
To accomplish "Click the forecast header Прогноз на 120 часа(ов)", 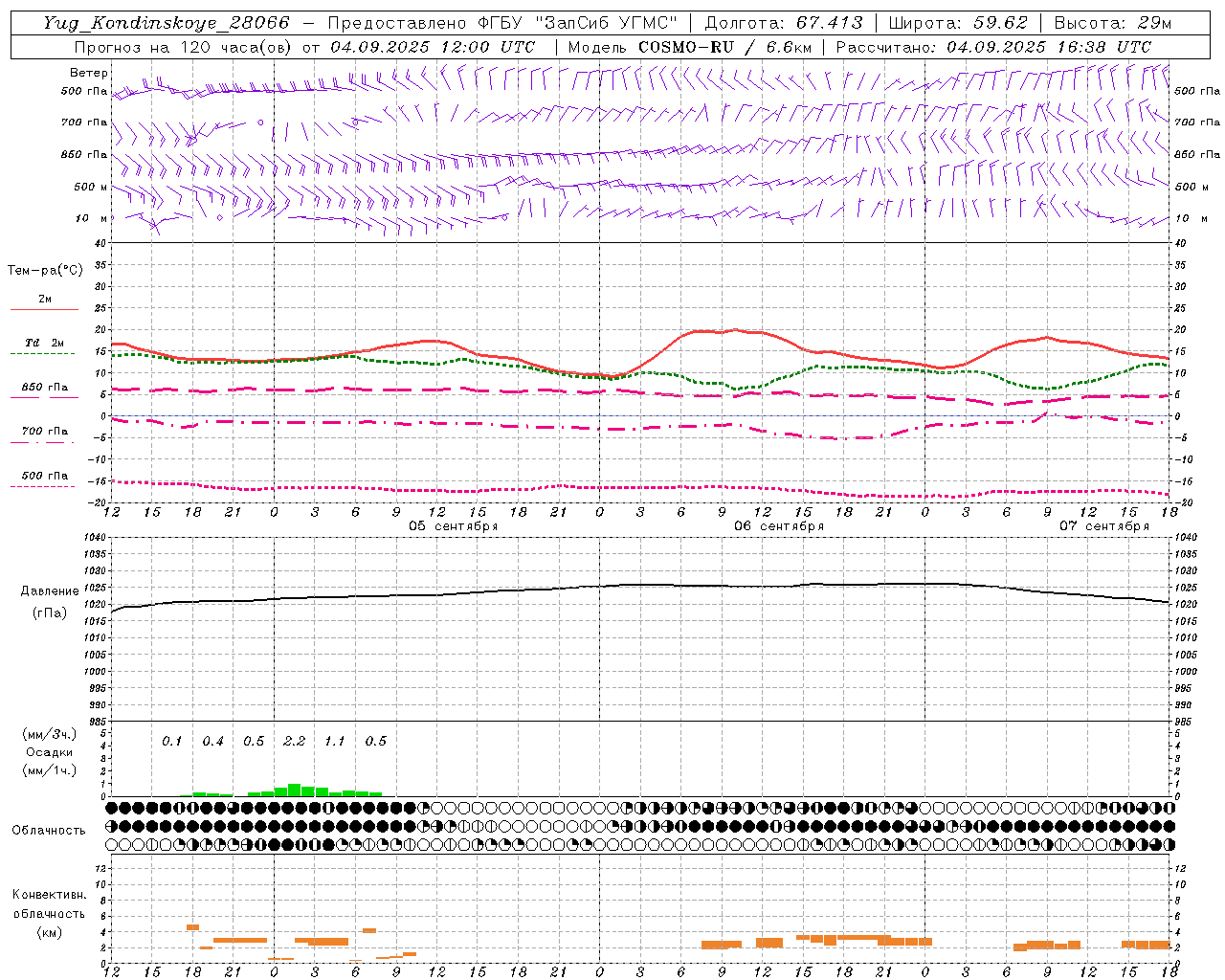I will [x=185, y=47].
